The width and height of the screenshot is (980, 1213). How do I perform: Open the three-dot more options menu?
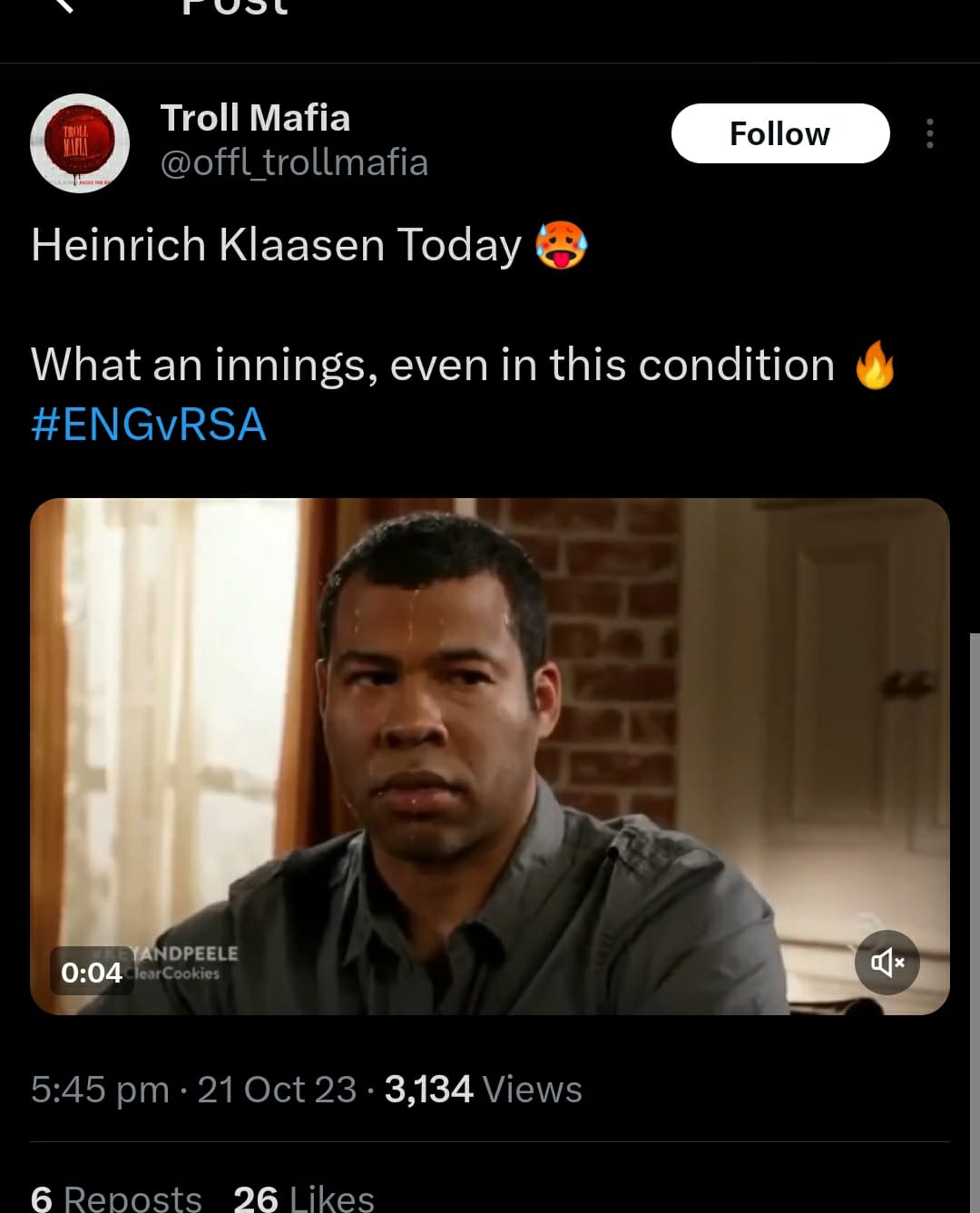click(x=929, y=133)
